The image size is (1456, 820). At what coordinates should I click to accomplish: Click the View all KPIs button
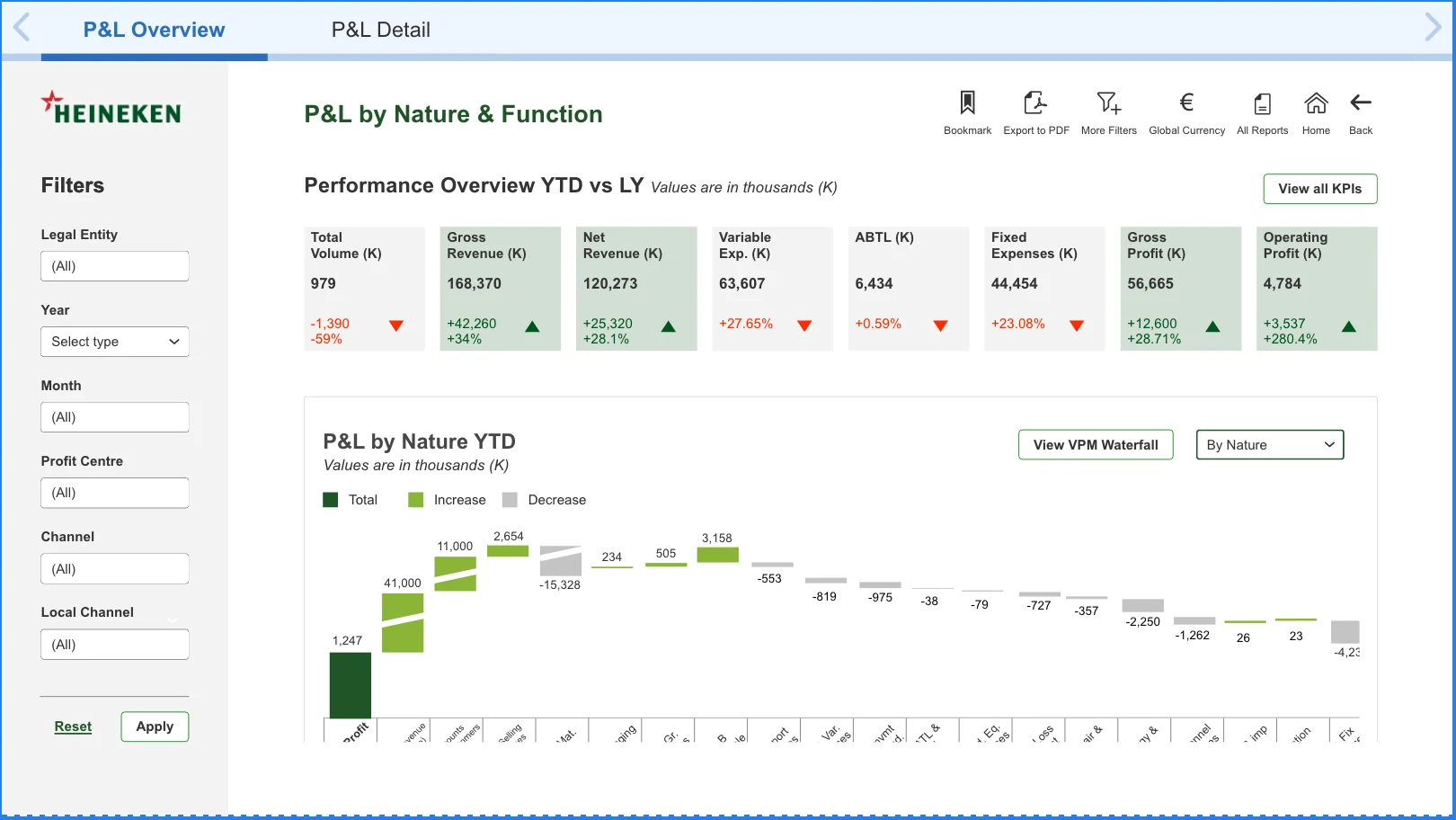[x=1320, y=189]
